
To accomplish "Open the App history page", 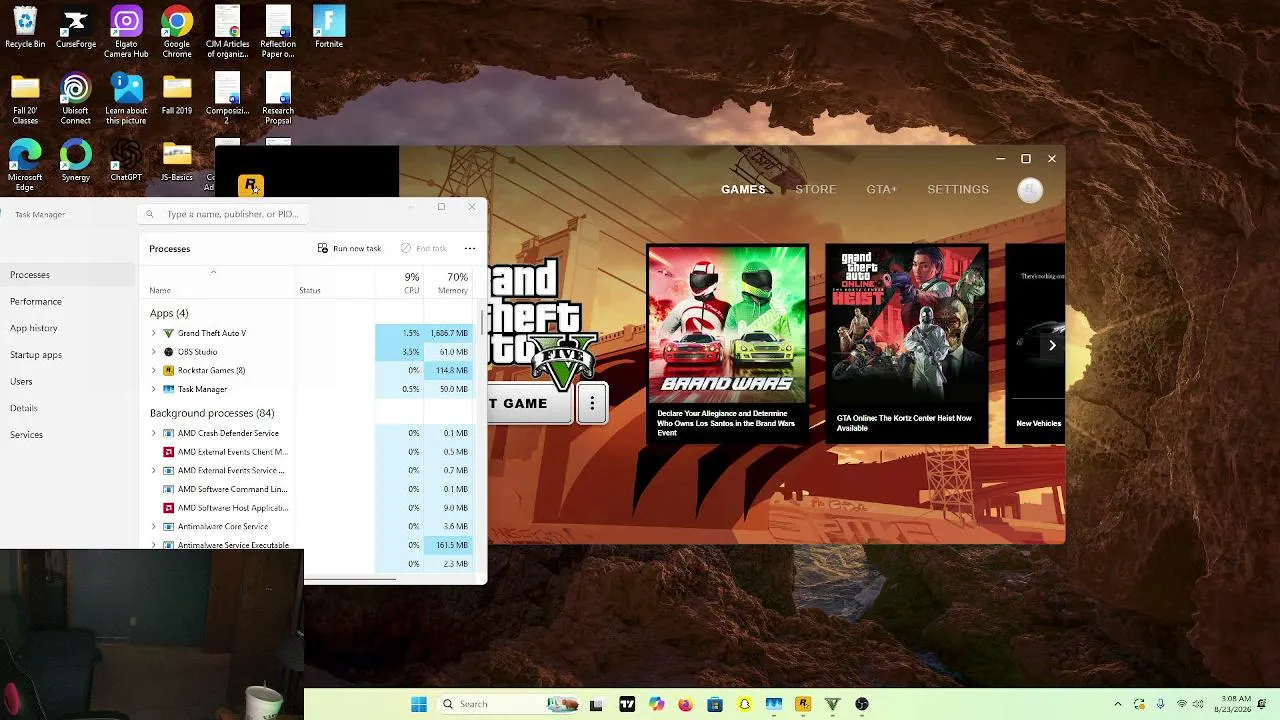I will coord(67,328).
